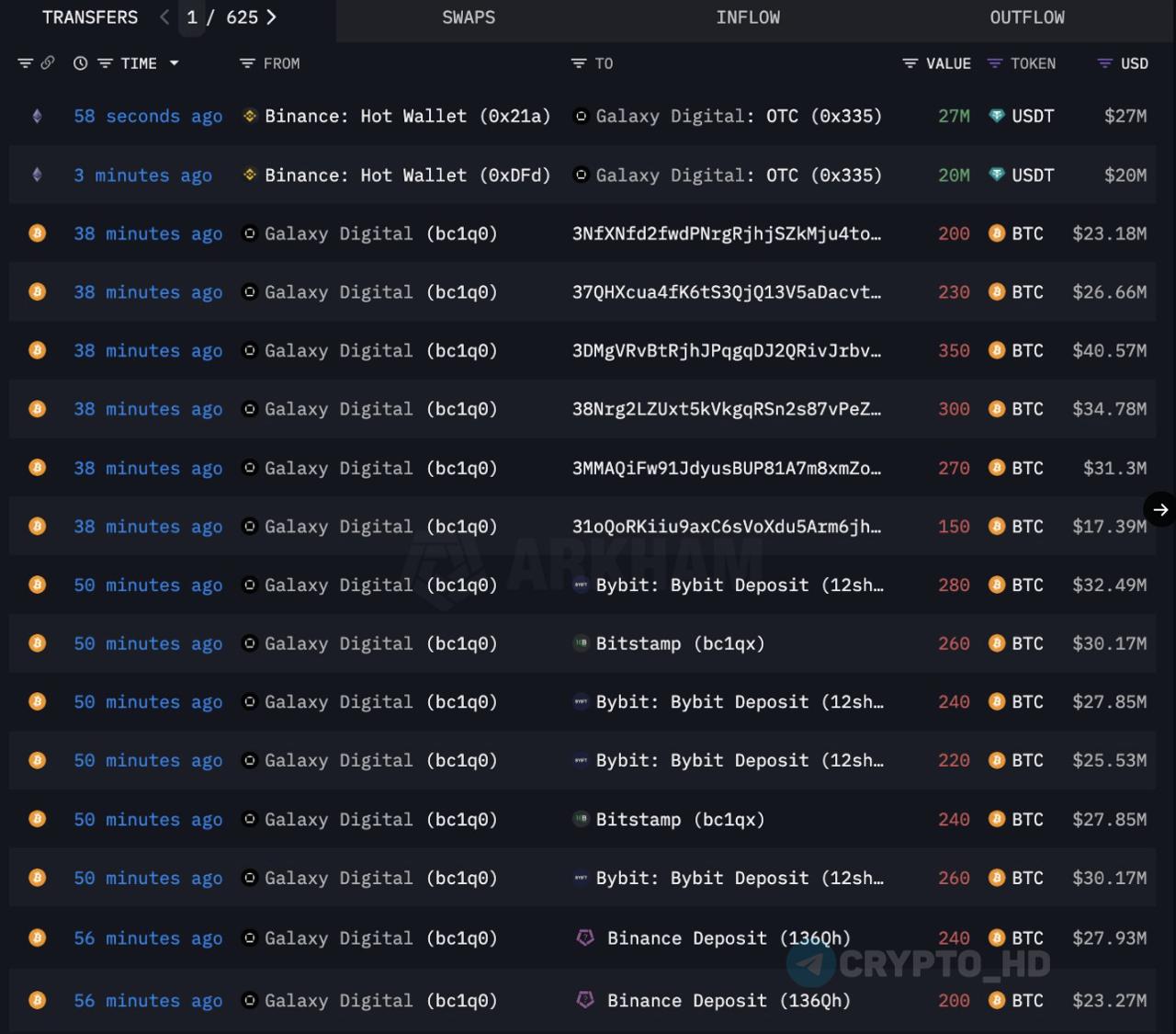
Task: Open address 3DMgVRvBtRjhJPqgqDJ2QRivJrbv…
Action: pos(727,351)
